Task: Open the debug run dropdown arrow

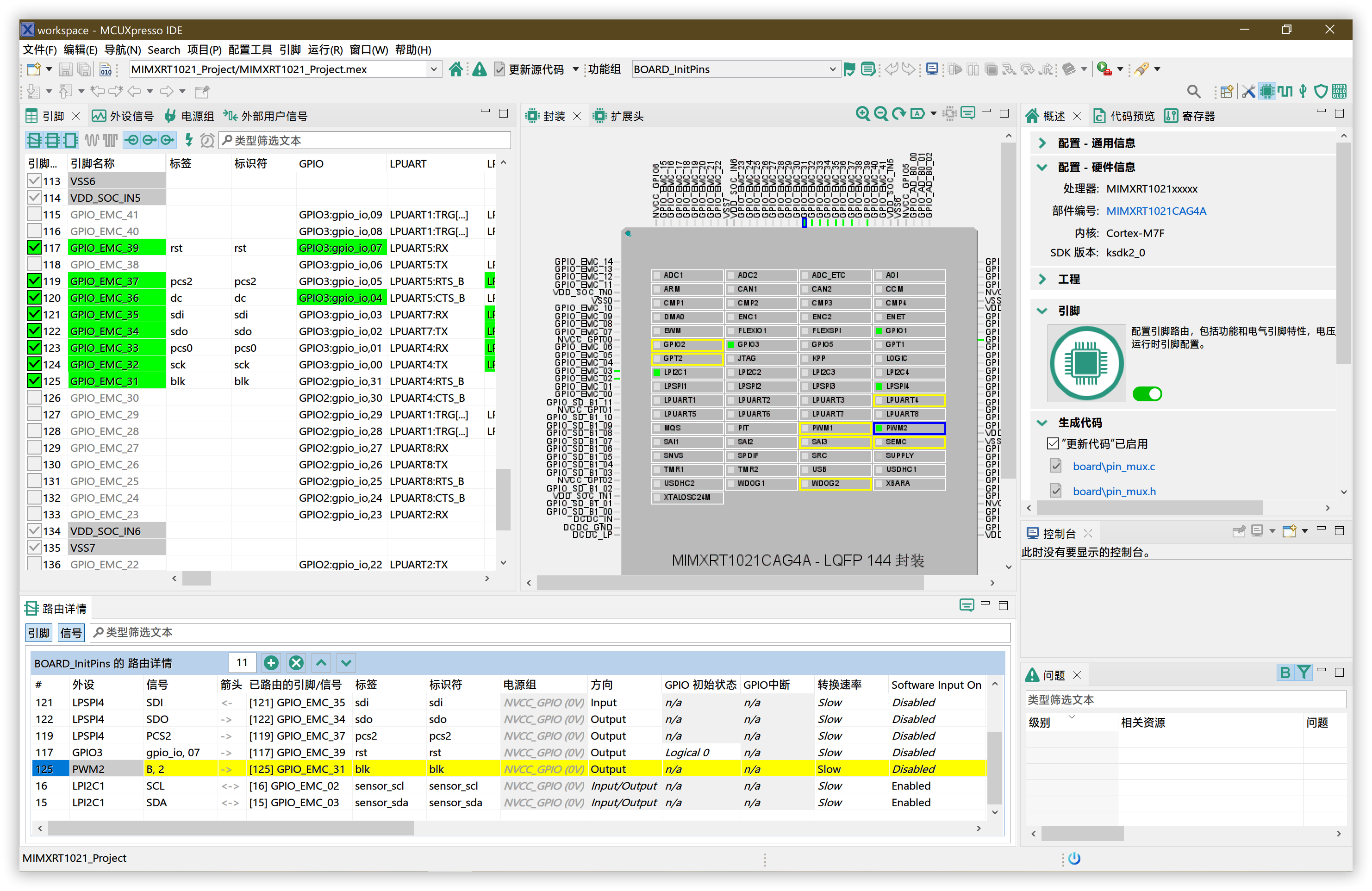Action: tap(1120, 69)
